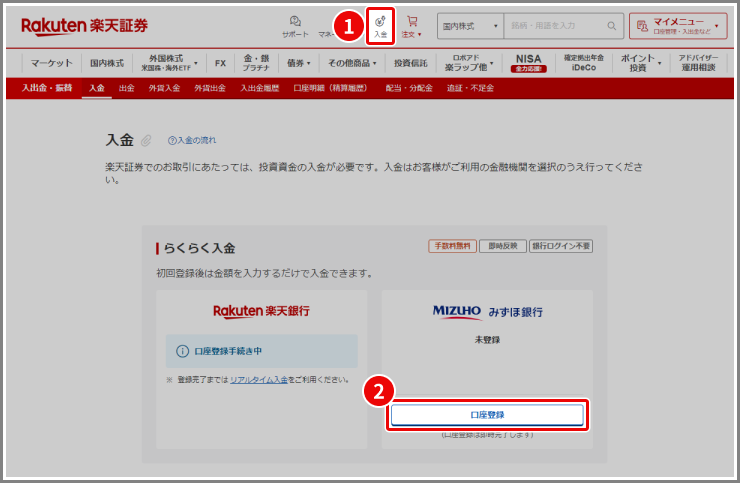The width and height of the screenshot is (740, 483).
Task: Click the 入金の流れ help link
Action: point(192,140)
